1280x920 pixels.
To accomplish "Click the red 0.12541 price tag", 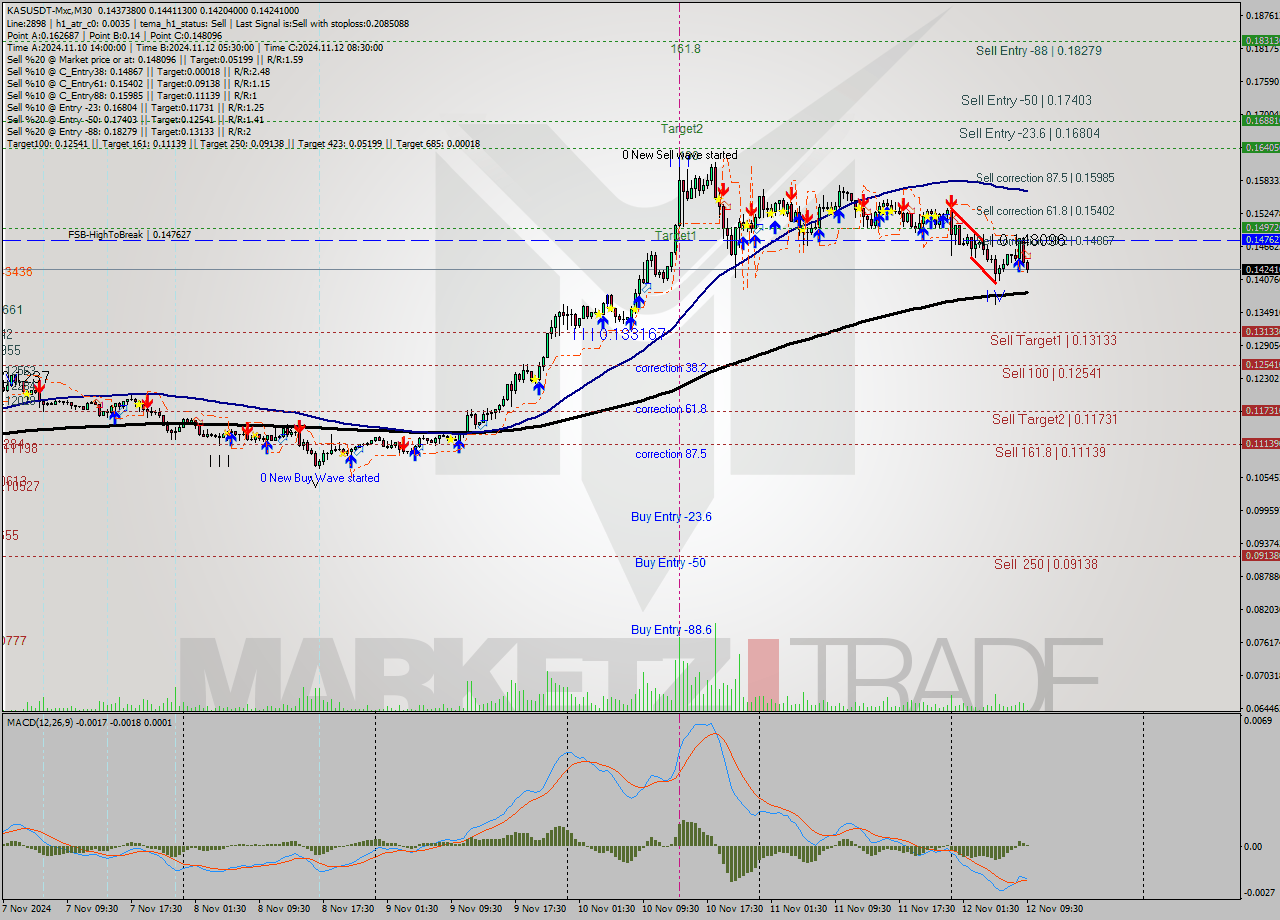I will tap(1260, 364).
